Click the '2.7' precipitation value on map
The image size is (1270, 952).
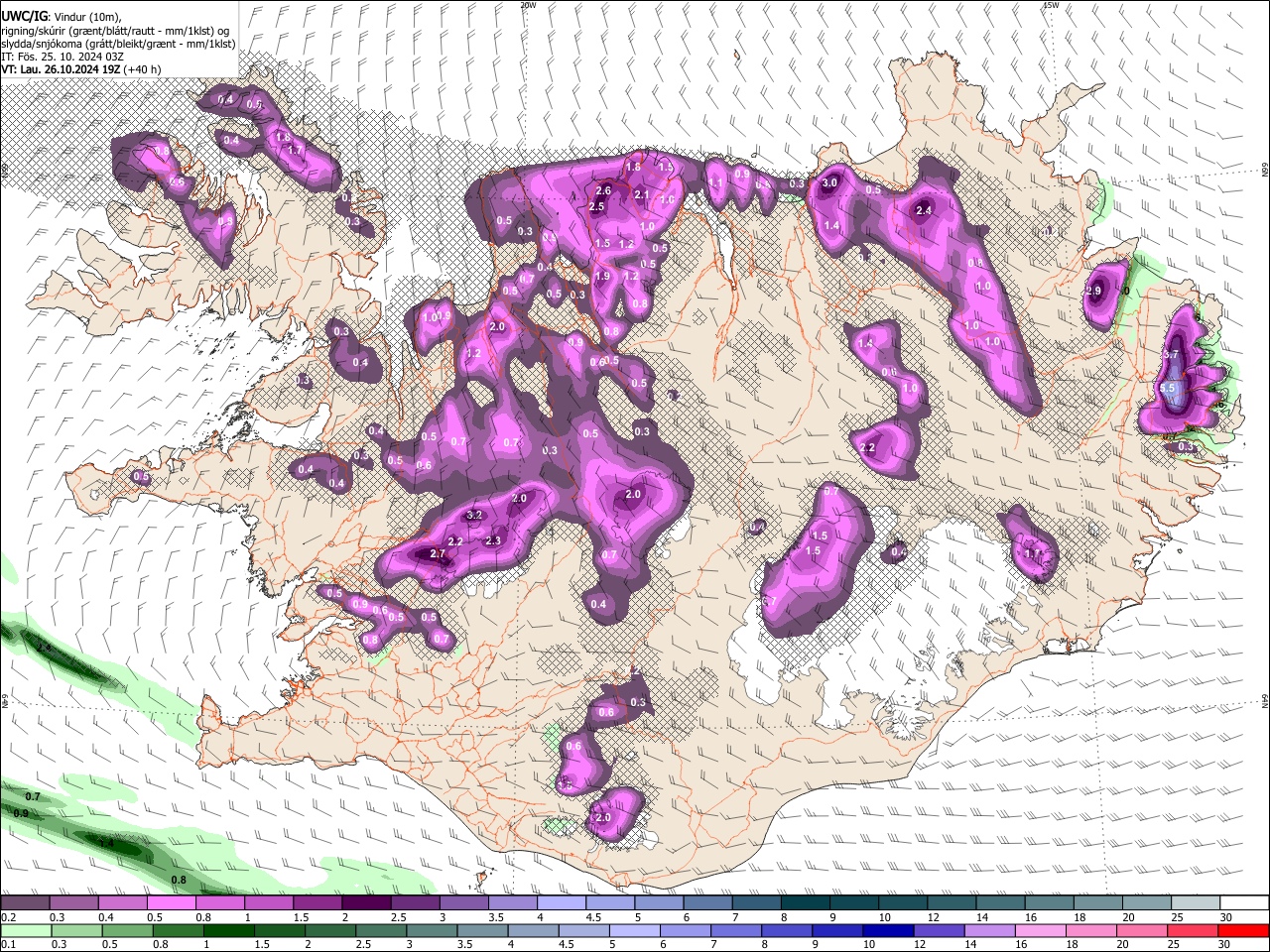tap(438, 554)
